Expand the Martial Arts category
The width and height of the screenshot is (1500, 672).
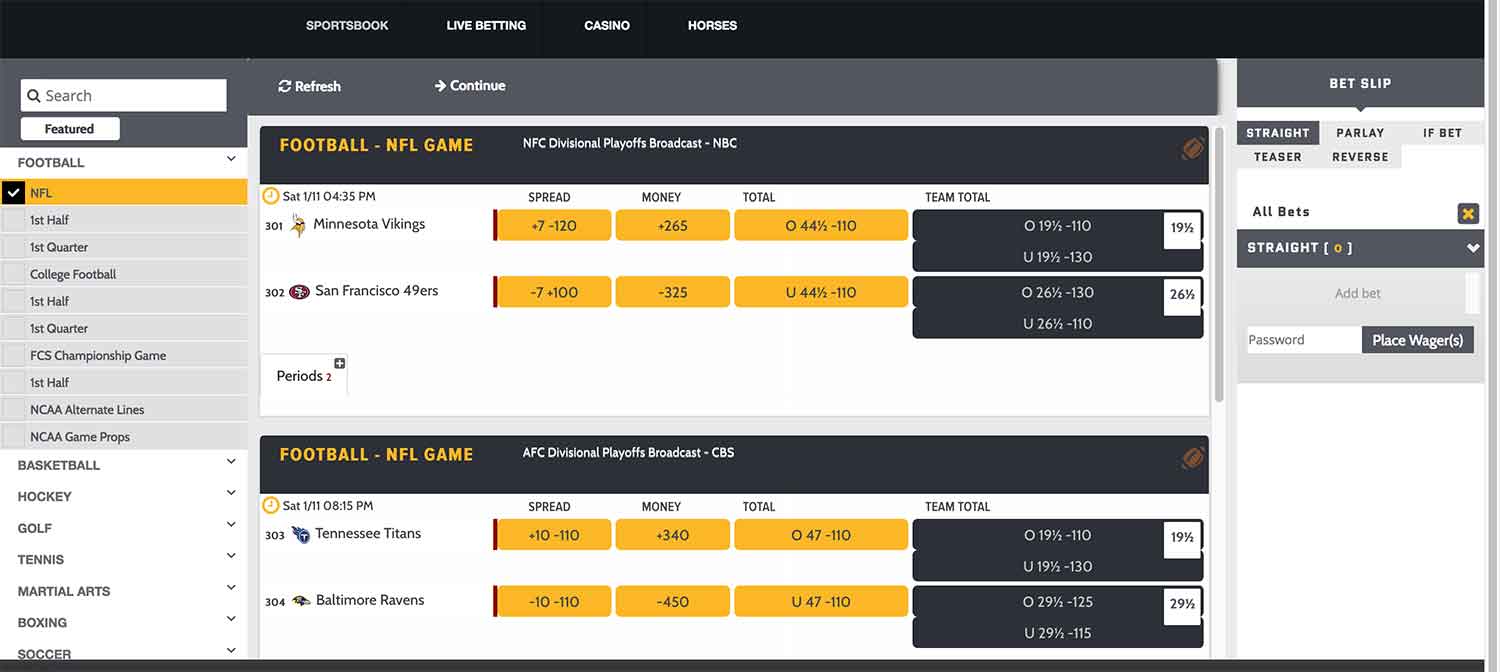(x=231, y=589)
